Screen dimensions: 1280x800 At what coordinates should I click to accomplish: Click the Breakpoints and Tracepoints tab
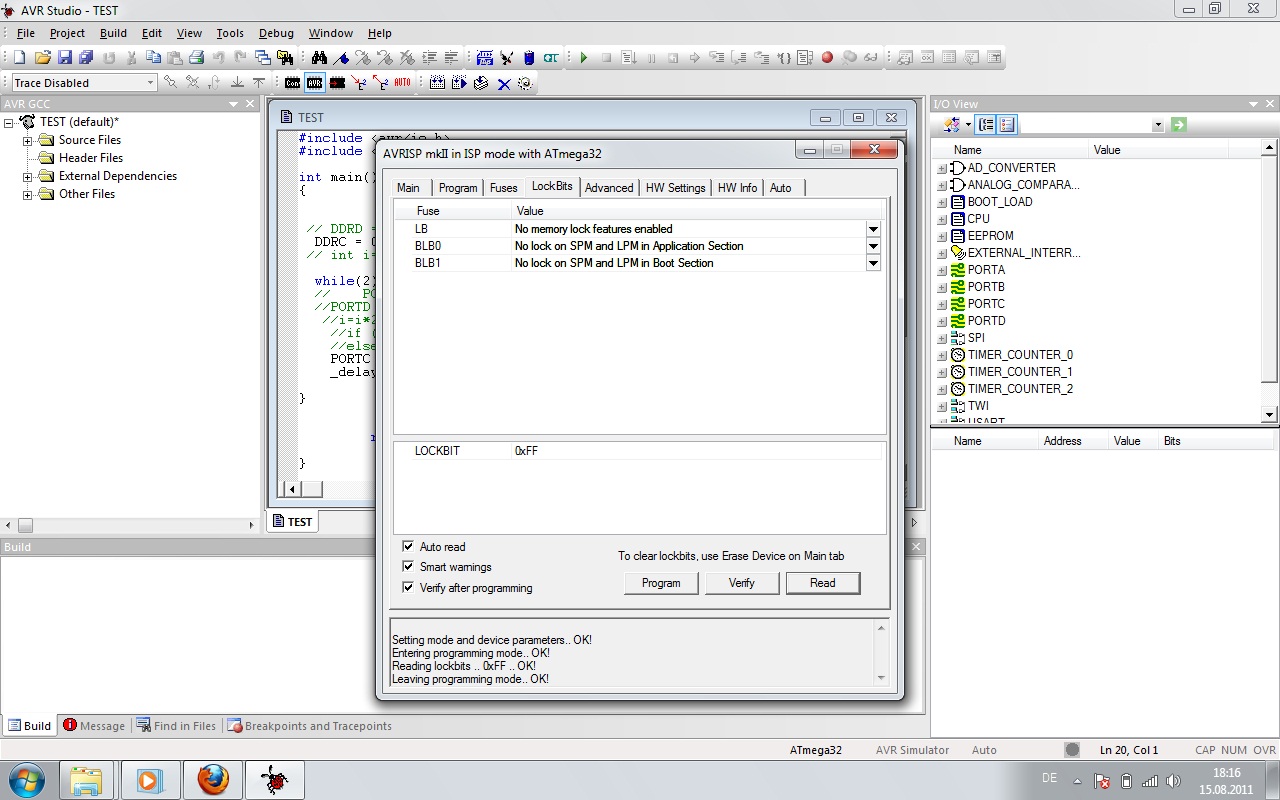point(309,726)
